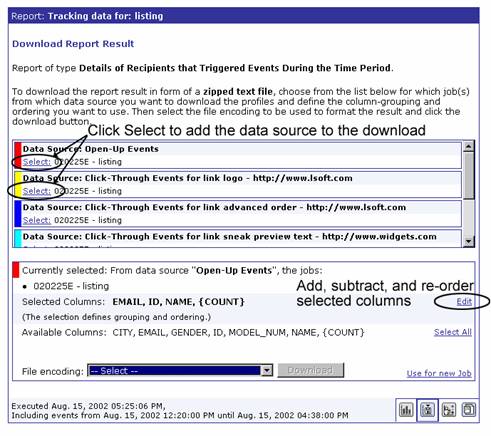Image resolution: width=491 pixels, height=436 pixels.
Task: Click Select link under Open-Up Events
Action: 37,162
